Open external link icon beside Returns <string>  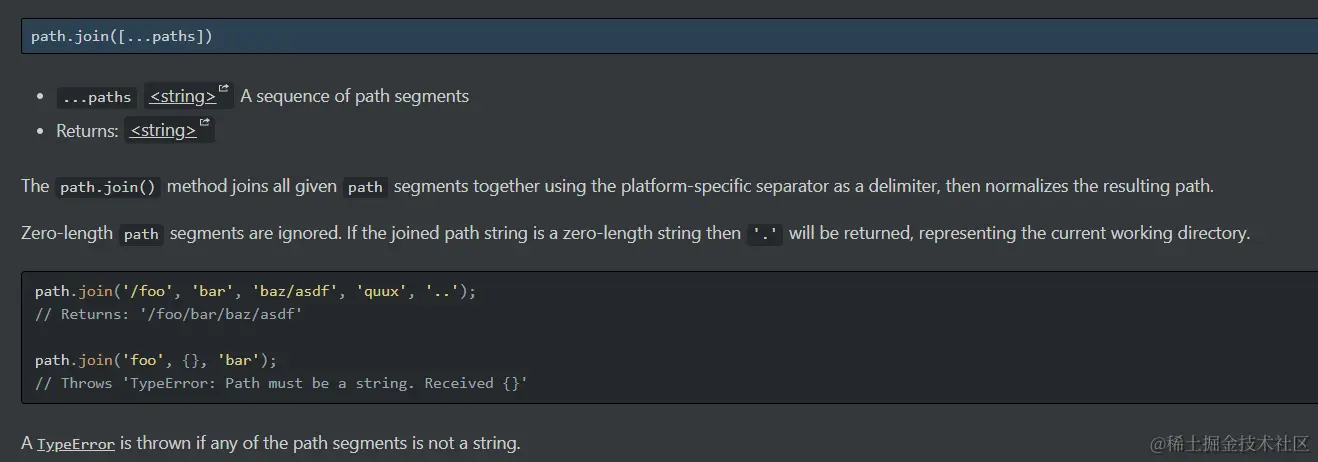tap(205, 123)
